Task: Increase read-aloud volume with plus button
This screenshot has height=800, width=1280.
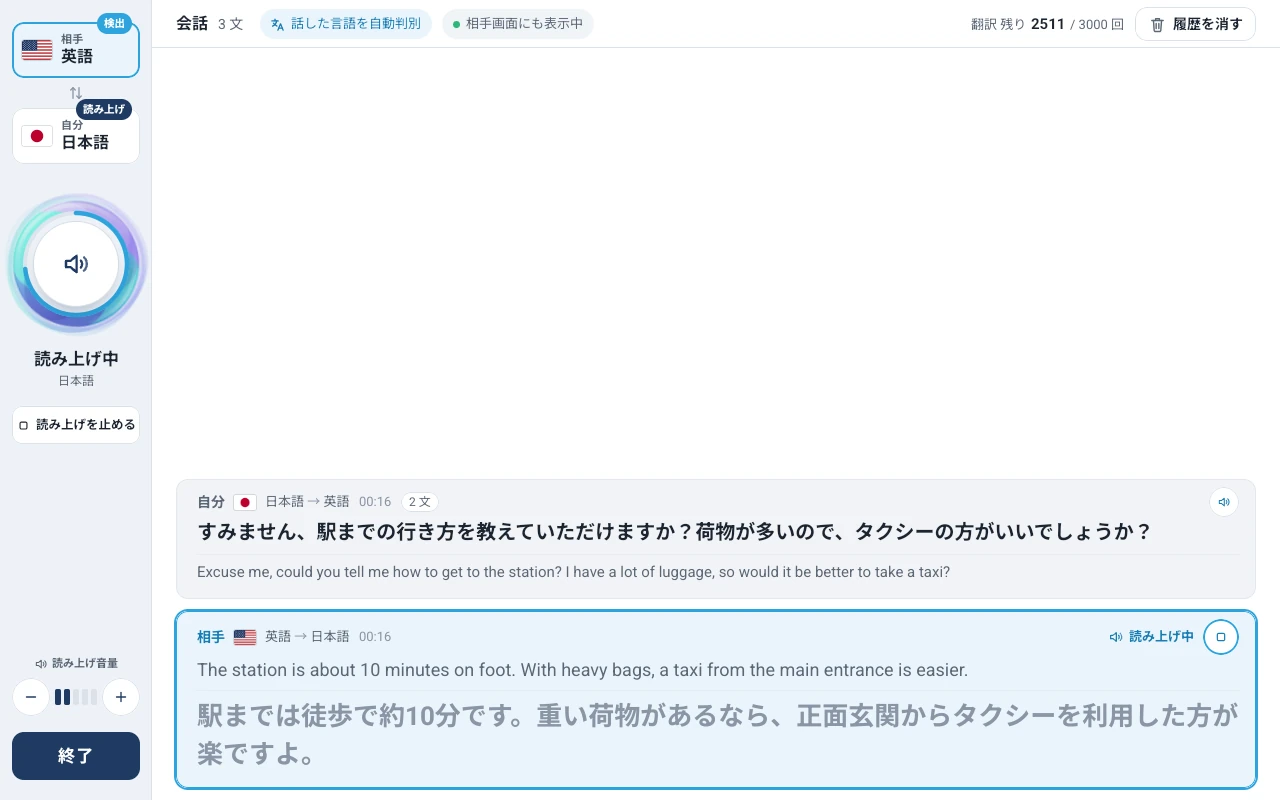Action: [121, 697]
